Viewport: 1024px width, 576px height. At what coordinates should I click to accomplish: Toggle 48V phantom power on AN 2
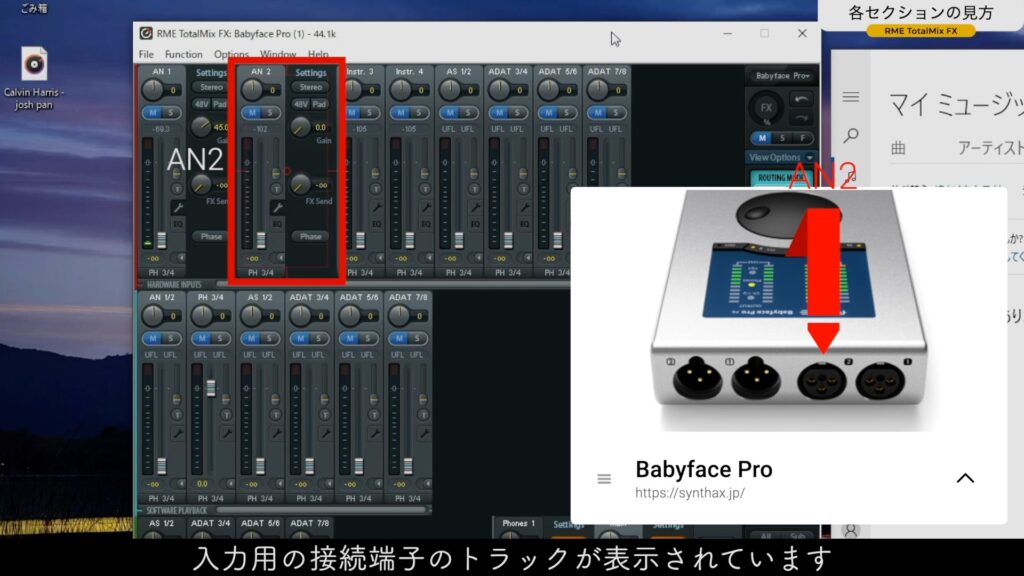pyautogui.click(x=300, y=104)
